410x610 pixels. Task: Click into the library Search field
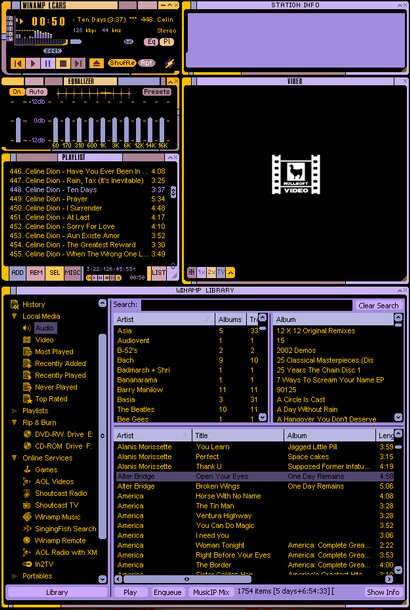coord(247,305)
